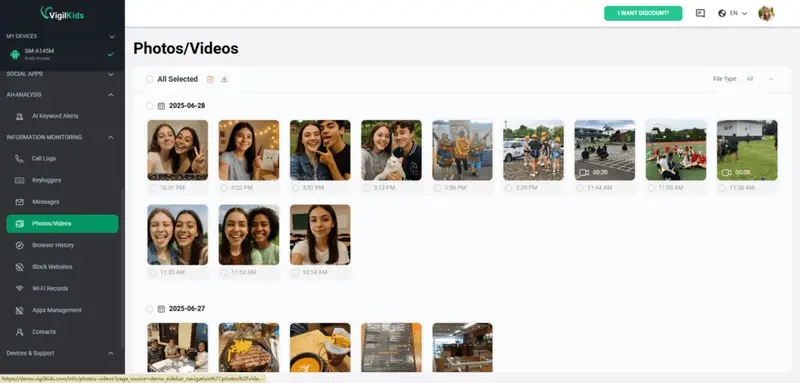Open the Keyloggers menu item
The width and height of the screenshot is (800, 383).
pos(62,180)
